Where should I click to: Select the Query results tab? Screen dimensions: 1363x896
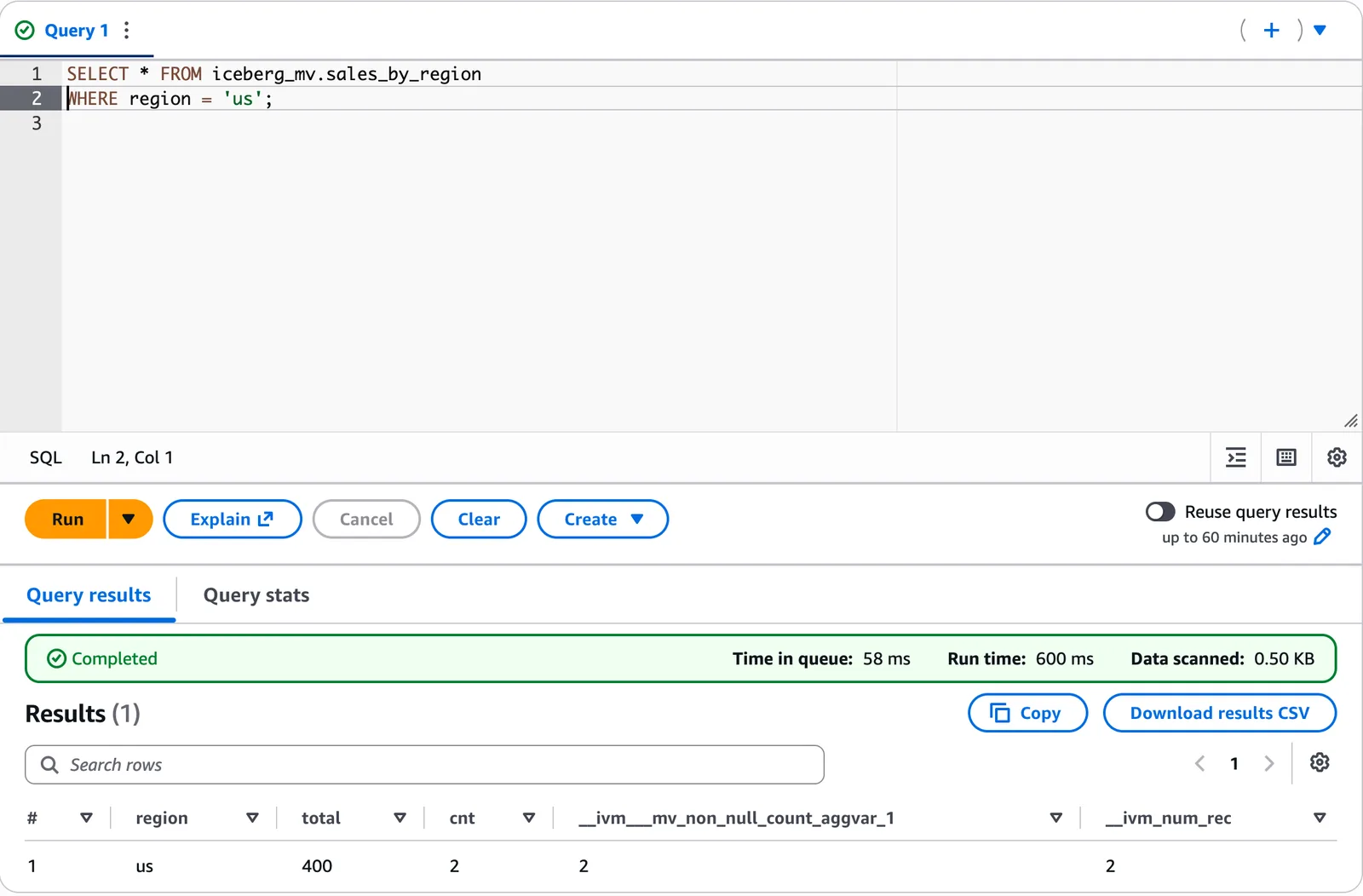(x=89, y=595)
